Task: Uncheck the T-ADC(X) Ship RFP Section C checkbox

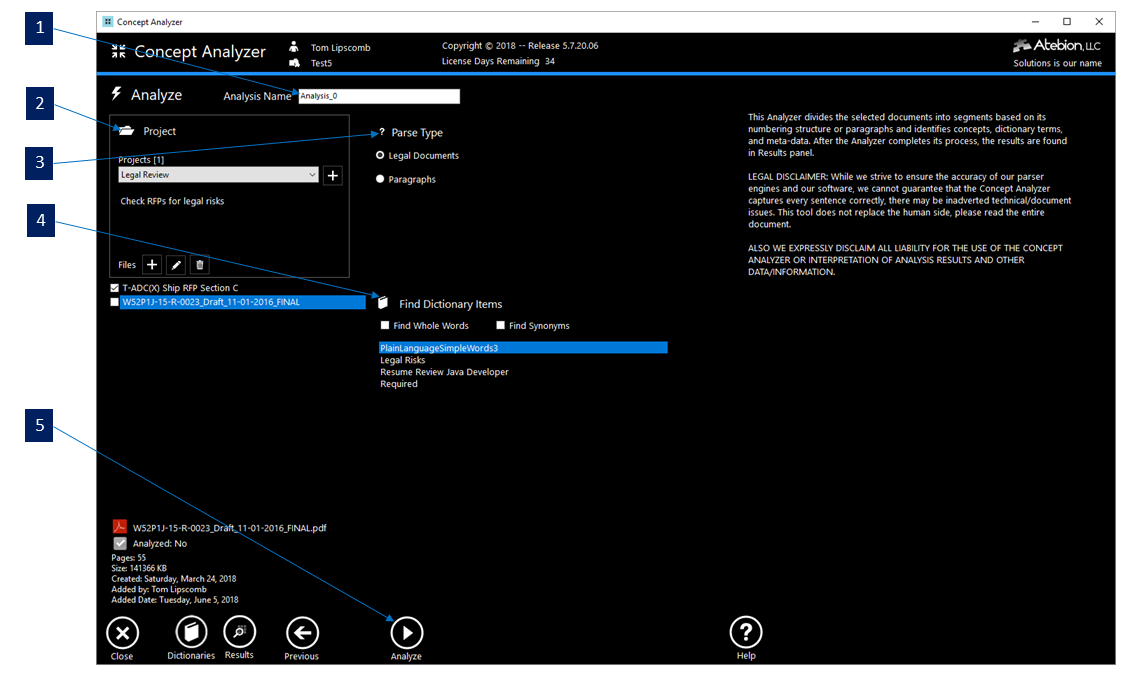Action: coord(114,287)
